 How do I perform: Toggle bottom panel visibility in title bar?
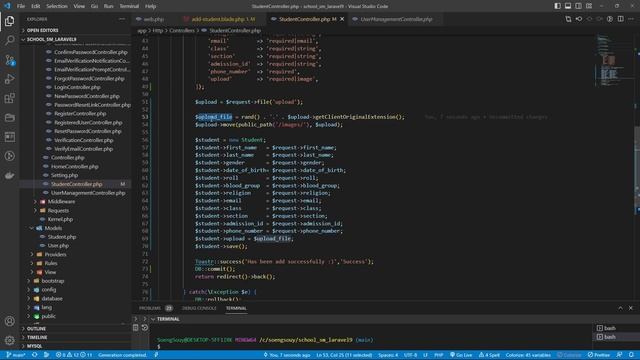pos(568,6)
